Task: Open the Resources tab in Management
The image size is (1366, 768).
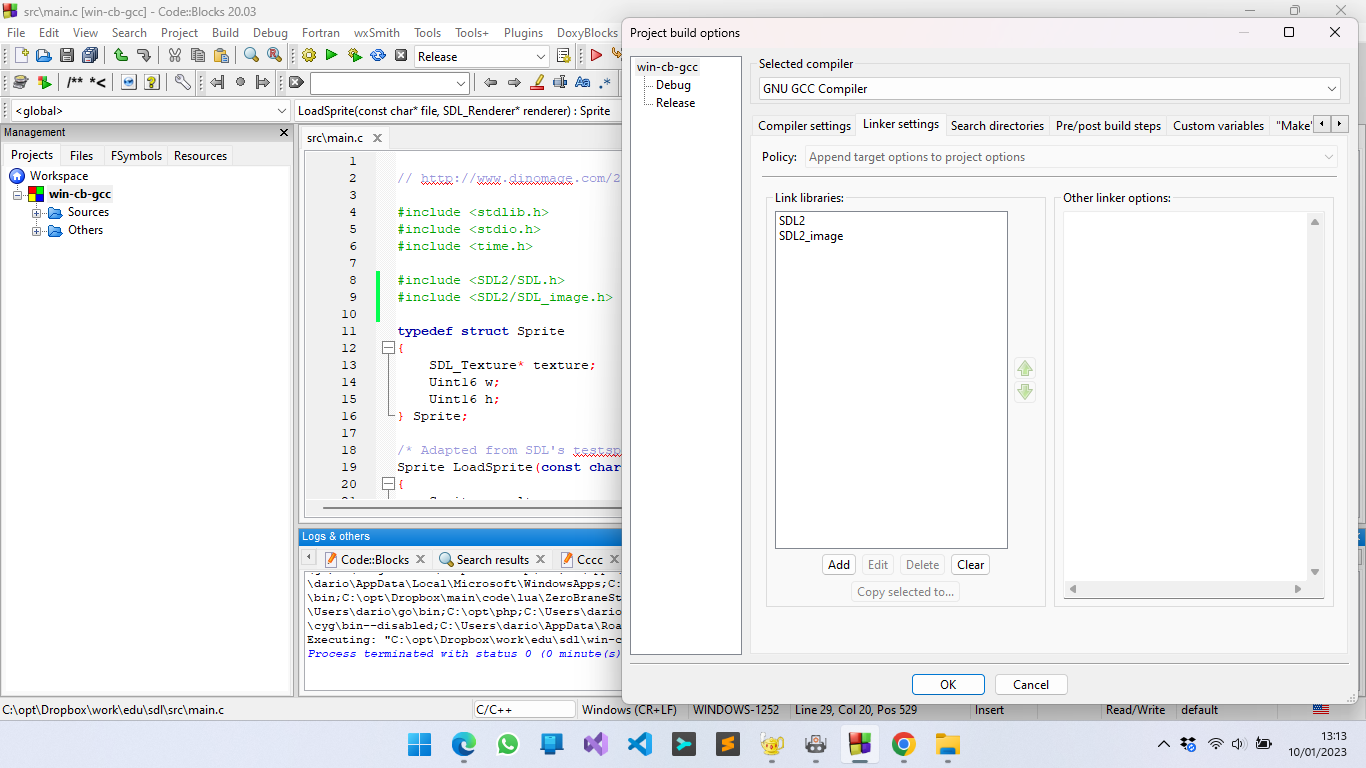Action: pyautogui.click(x=200, y=156)
